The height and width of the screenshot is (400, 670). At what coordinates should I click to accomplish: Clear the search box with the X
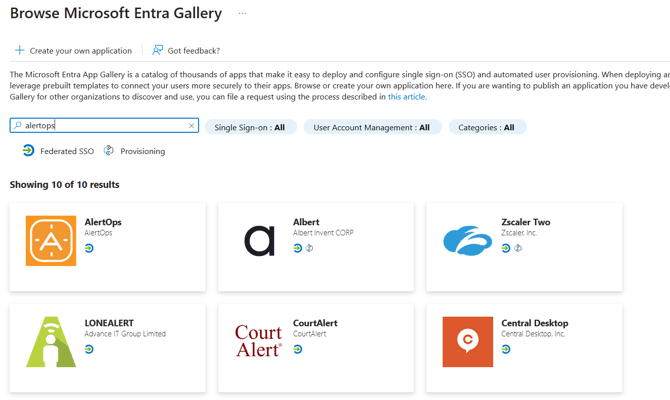(x=191, y=126)
